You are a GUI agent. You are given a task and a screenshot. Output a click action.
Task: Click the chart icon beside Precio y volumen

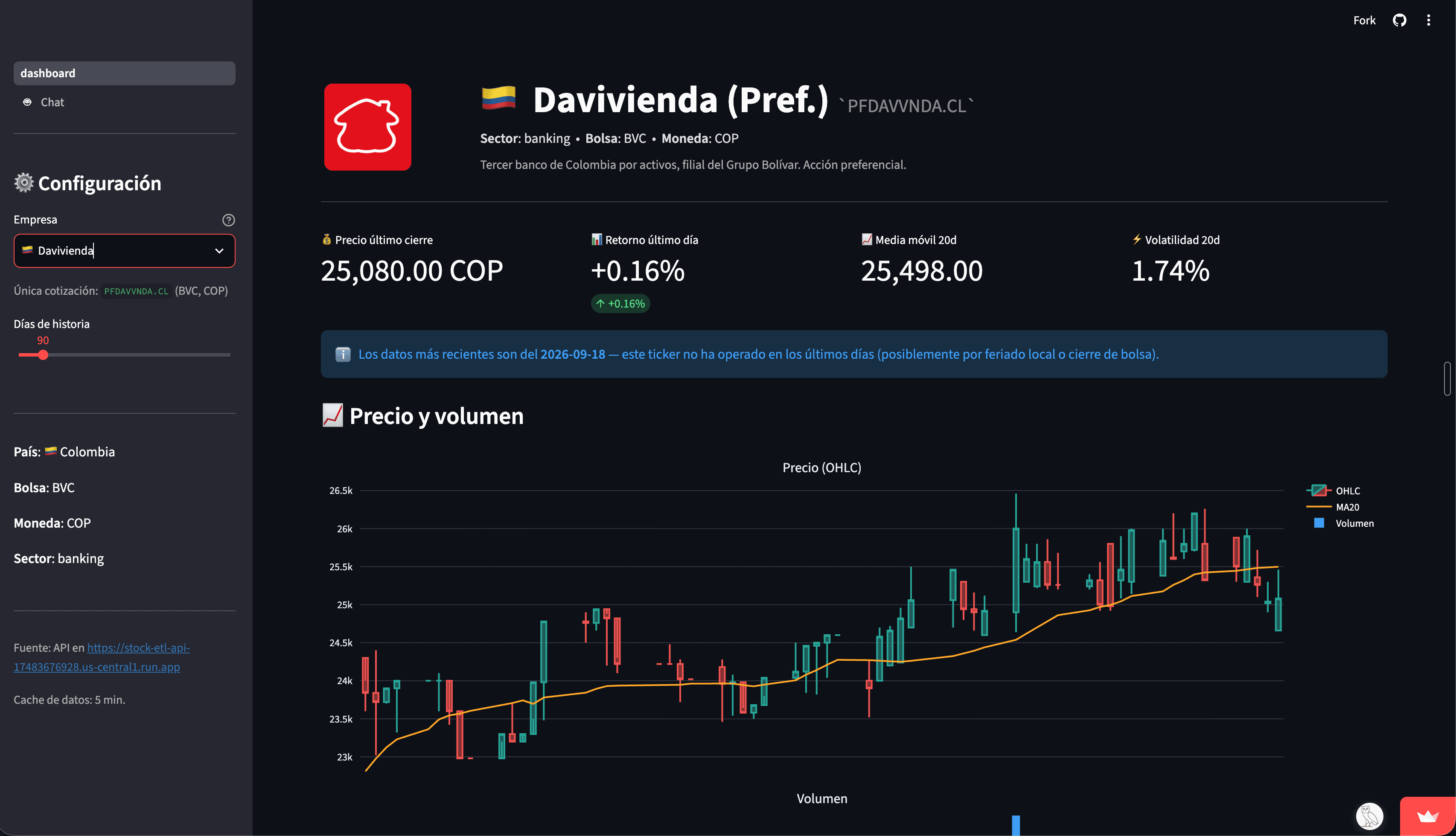pyautogui.click(x=332, y=415)
